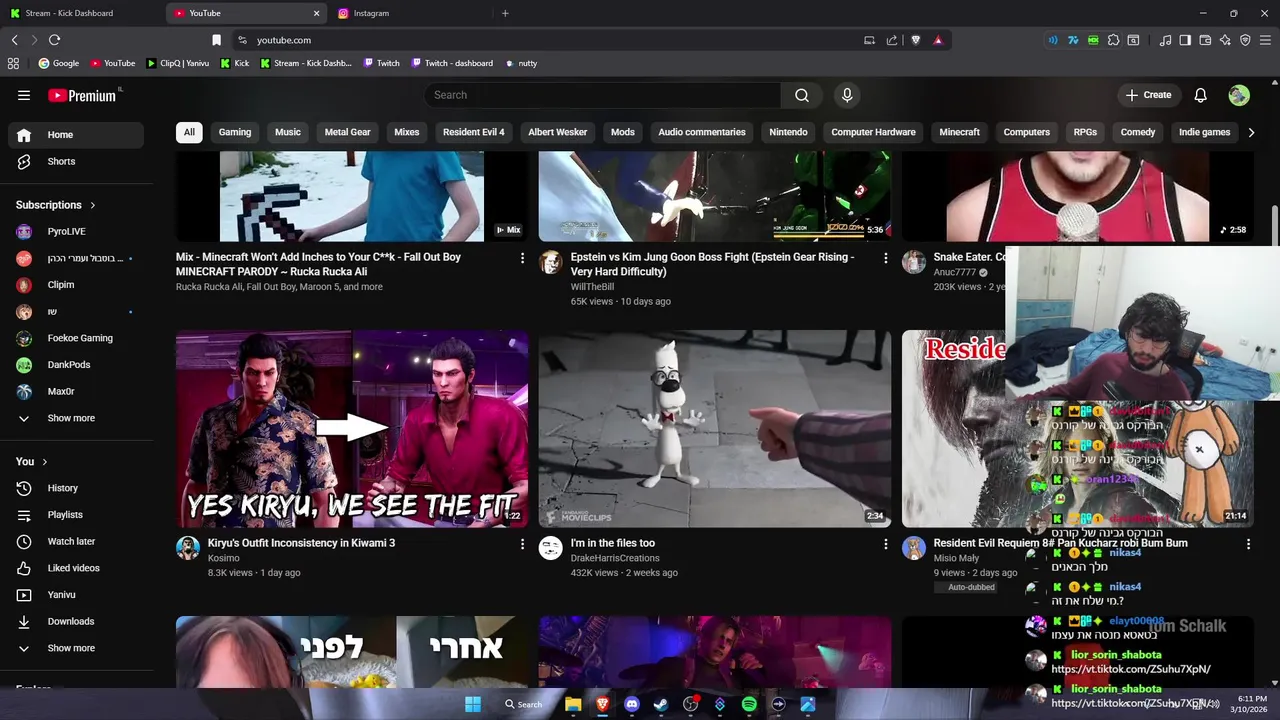Show next category chips with right arrow
Screen dimensions: 1280x720
coord(1250,132)
